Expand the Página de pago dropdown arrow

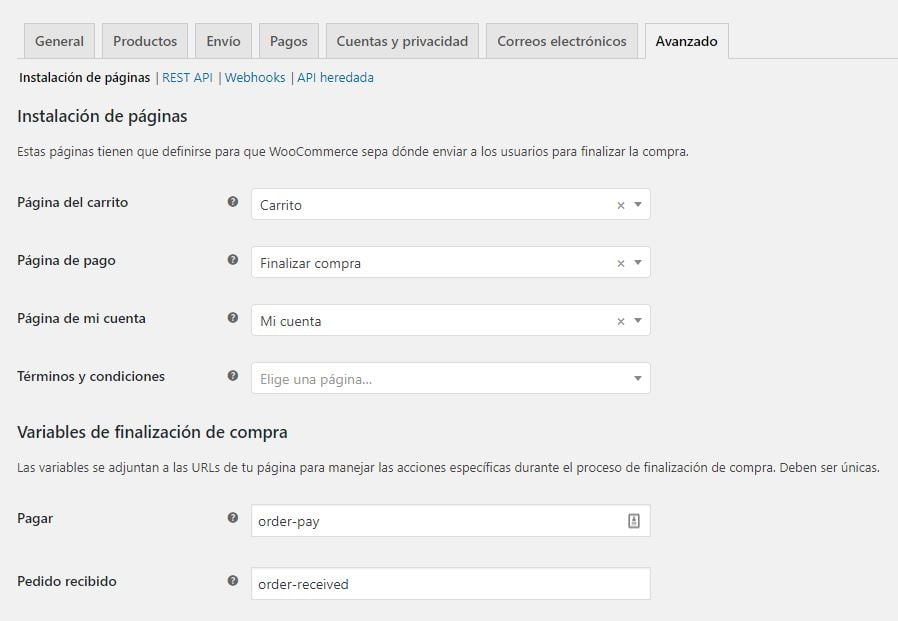click(x=637, y=262)
